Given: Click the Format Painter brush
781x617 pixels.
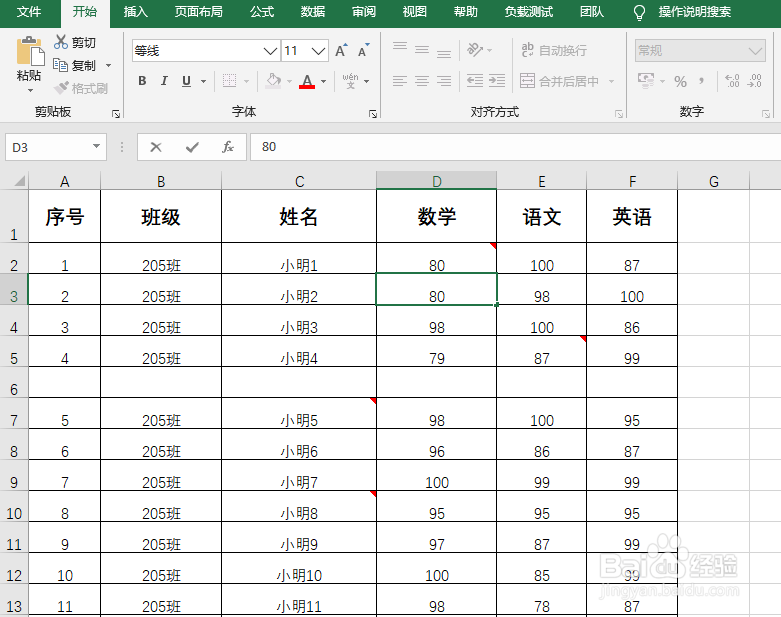Looking at the screenshot, I should (61, 88).
